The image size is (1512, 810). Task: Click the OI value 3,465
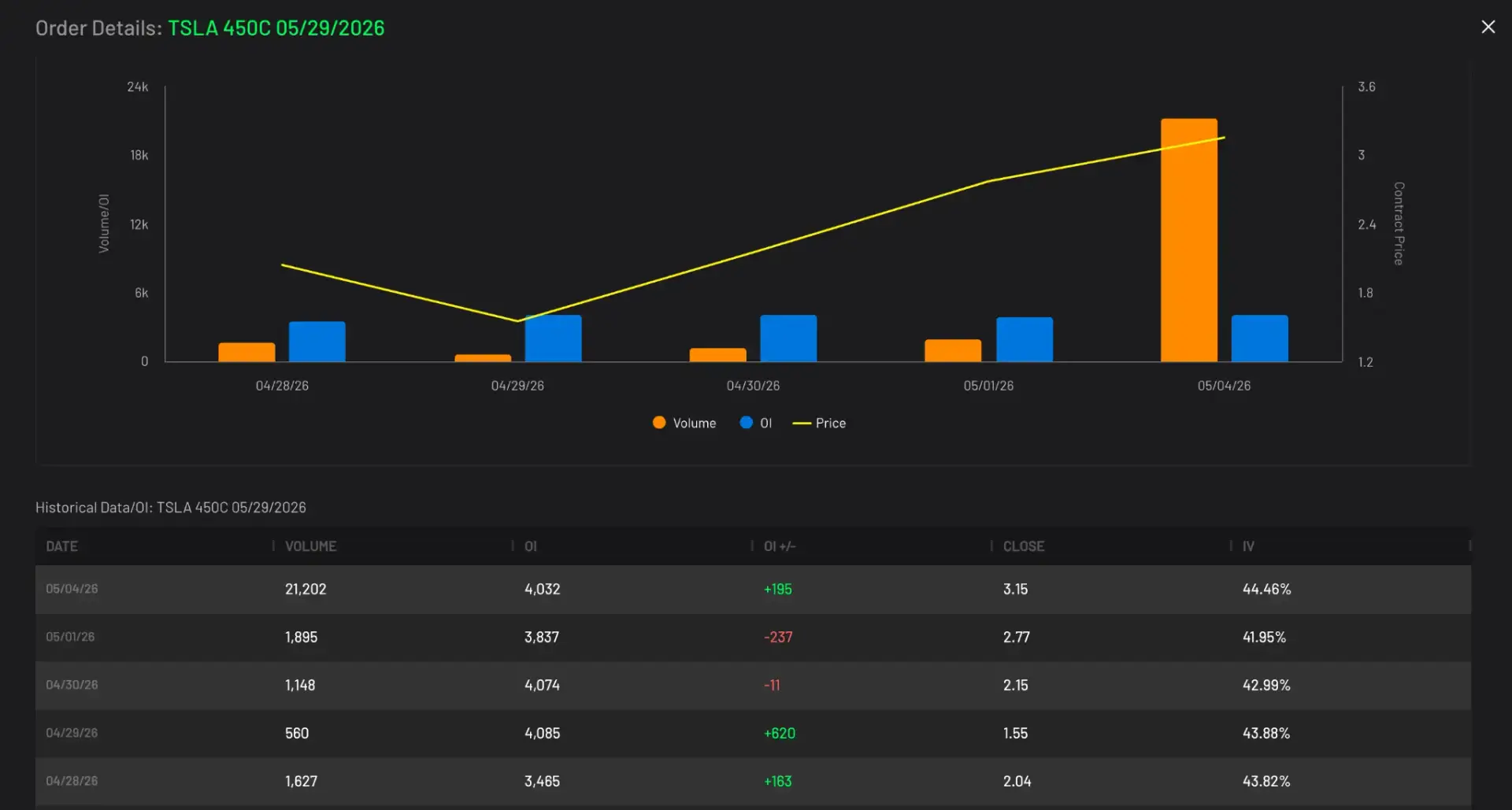pyautogui.click(x=542, y=781)
